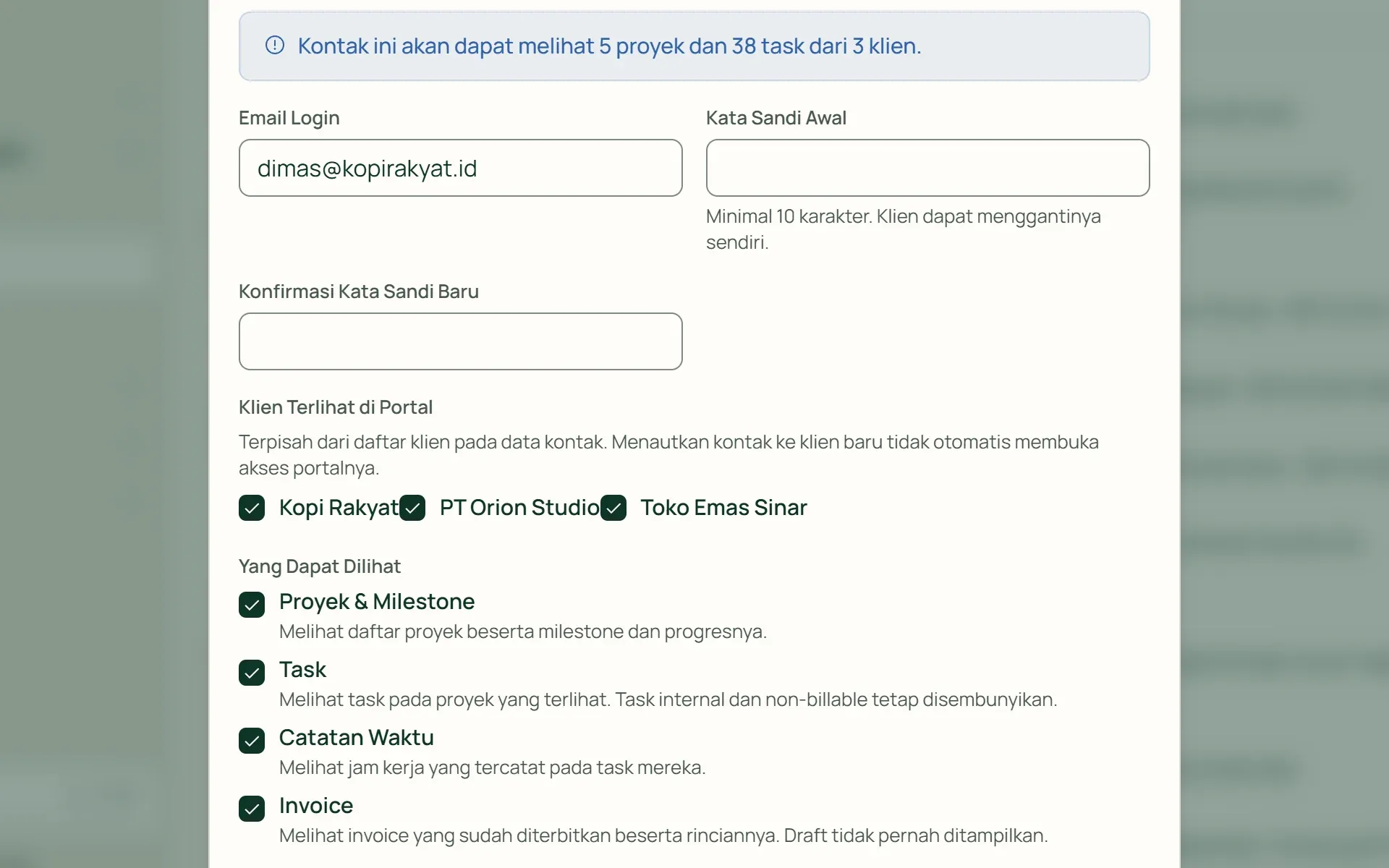
Task: Click the 'Yang Dapat Dilihat' heading
Action: pyautogui.click(x=320, y=566)
